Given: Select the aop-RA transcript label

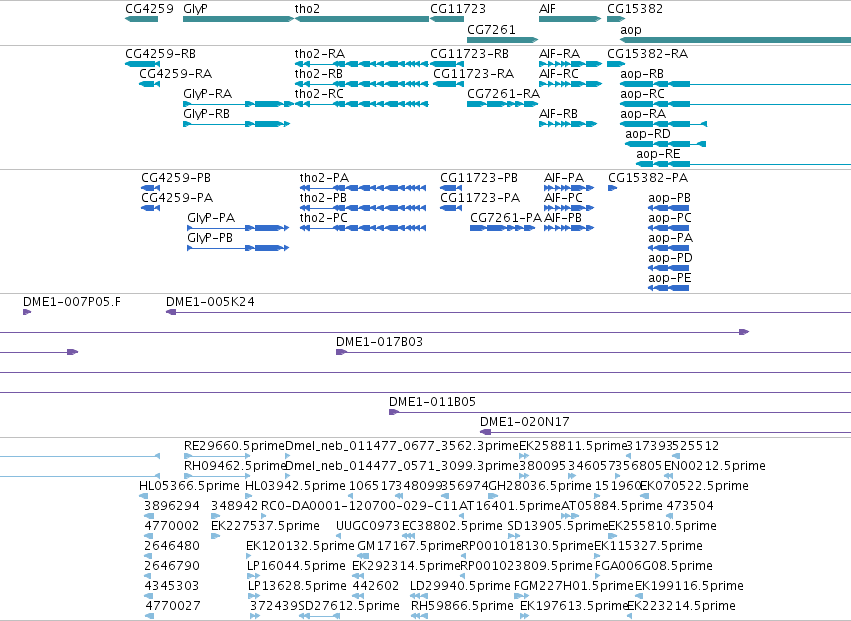Looking at the screenshot, I should coord(643,114).
